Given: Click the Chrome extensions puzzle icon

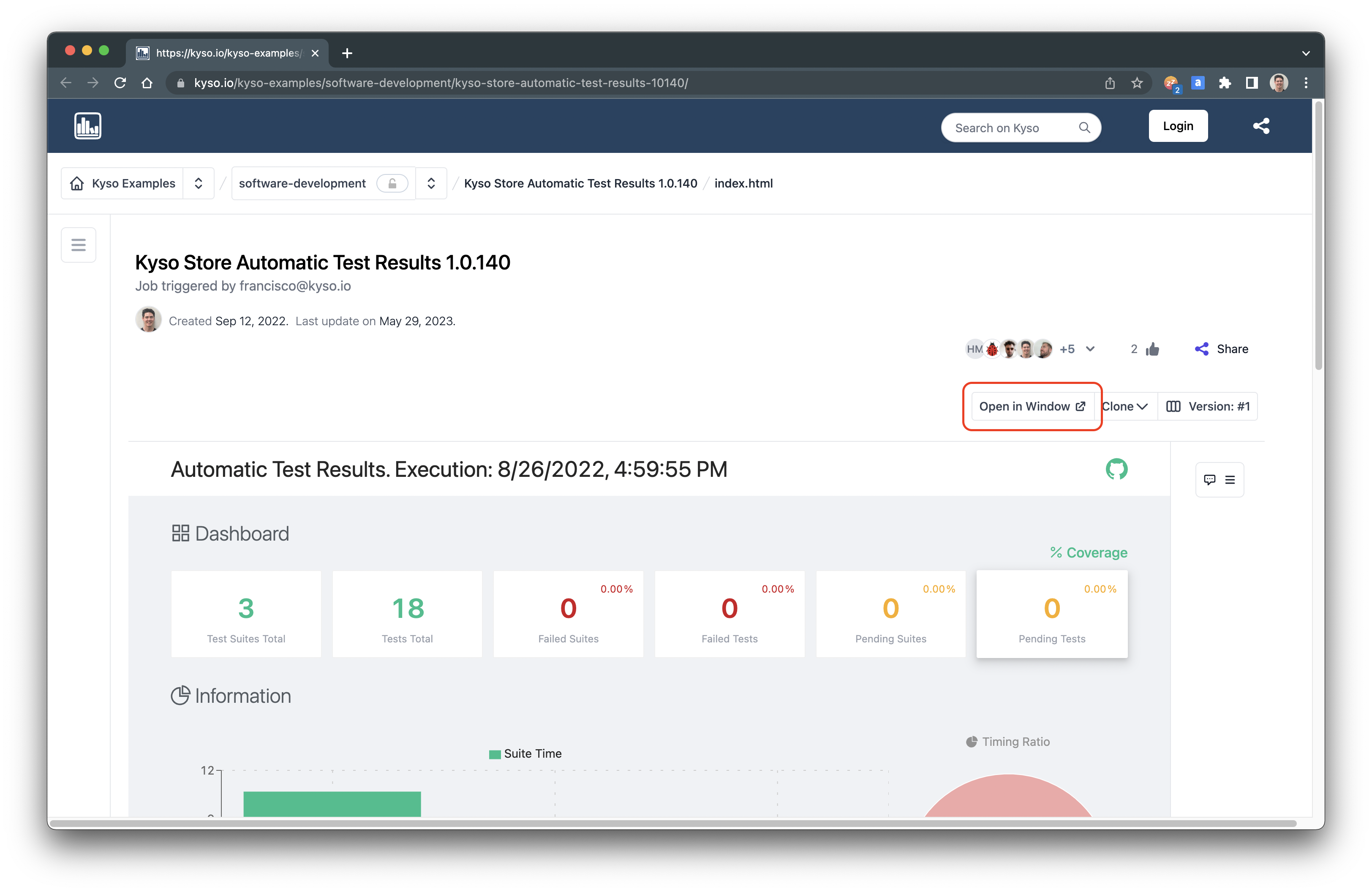Looking at the screenshot, I should pos(1225,83).
